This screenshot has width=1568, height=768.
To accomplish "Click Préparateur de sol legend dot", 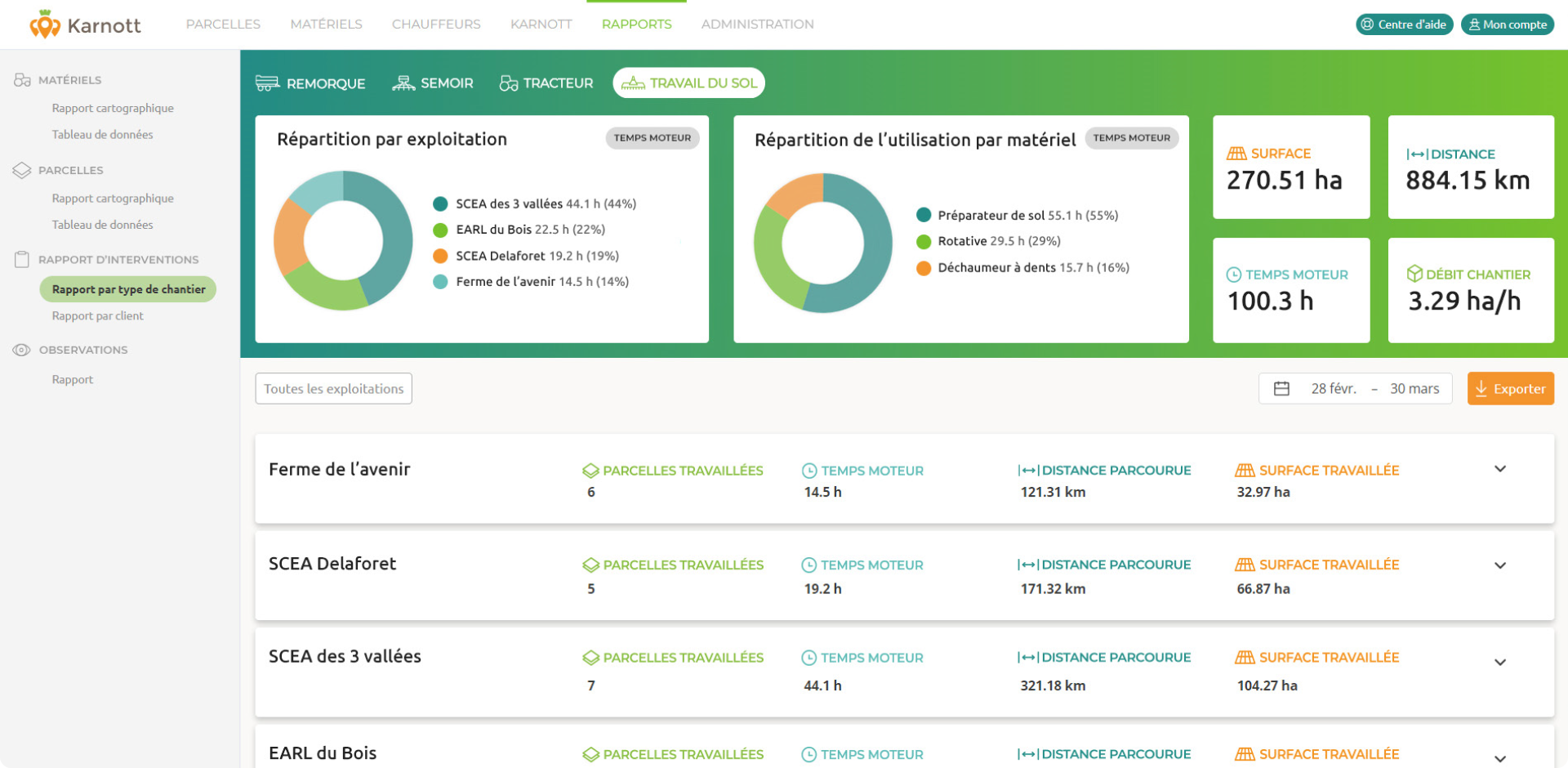I will [x=924, y=215].
